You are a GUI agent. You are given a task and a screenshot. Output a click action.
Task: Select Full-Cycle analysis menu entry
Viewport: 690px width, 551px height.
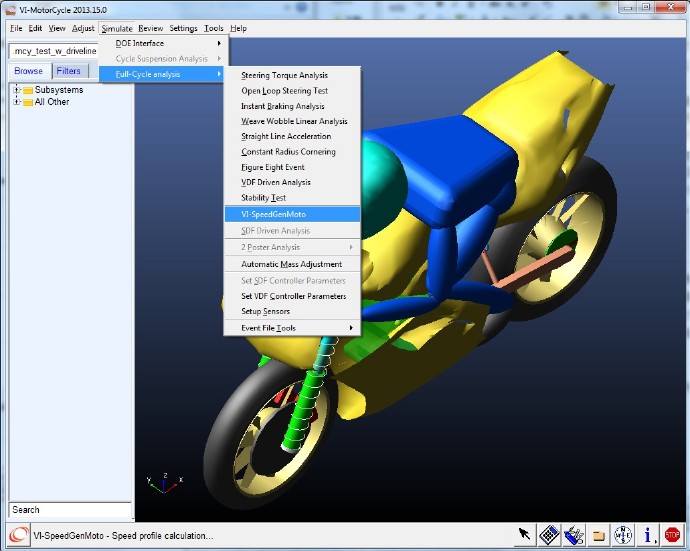pos(161,74)
